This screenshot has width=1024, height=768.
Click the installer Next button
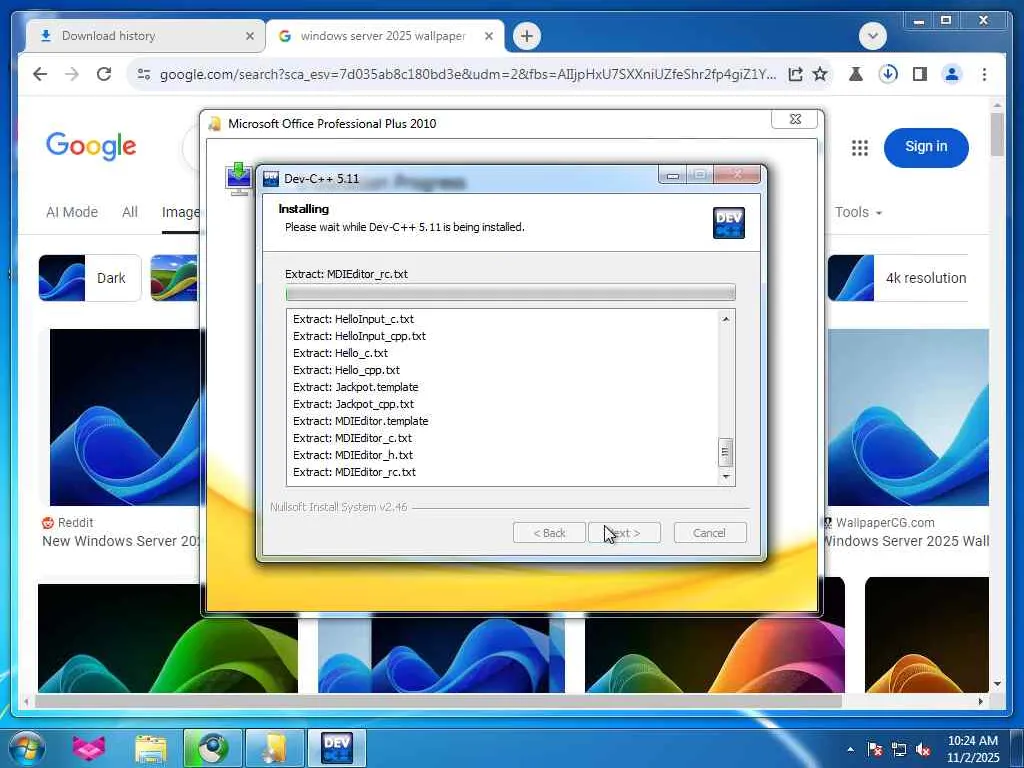(x=624, y=533)
